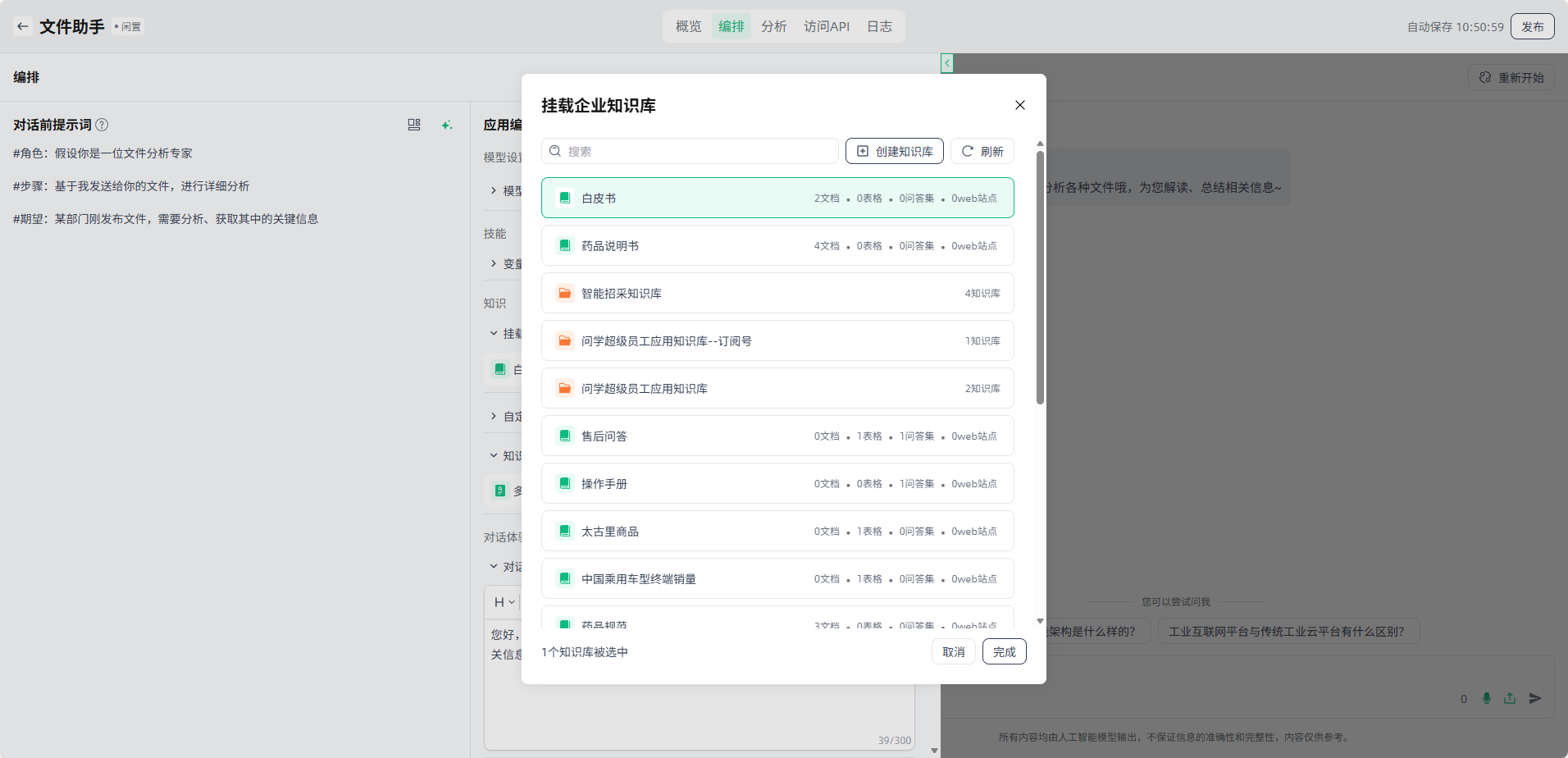Click the send message arrow icon
This screenshot has width=1568, height=758.
click(1535, 698)
